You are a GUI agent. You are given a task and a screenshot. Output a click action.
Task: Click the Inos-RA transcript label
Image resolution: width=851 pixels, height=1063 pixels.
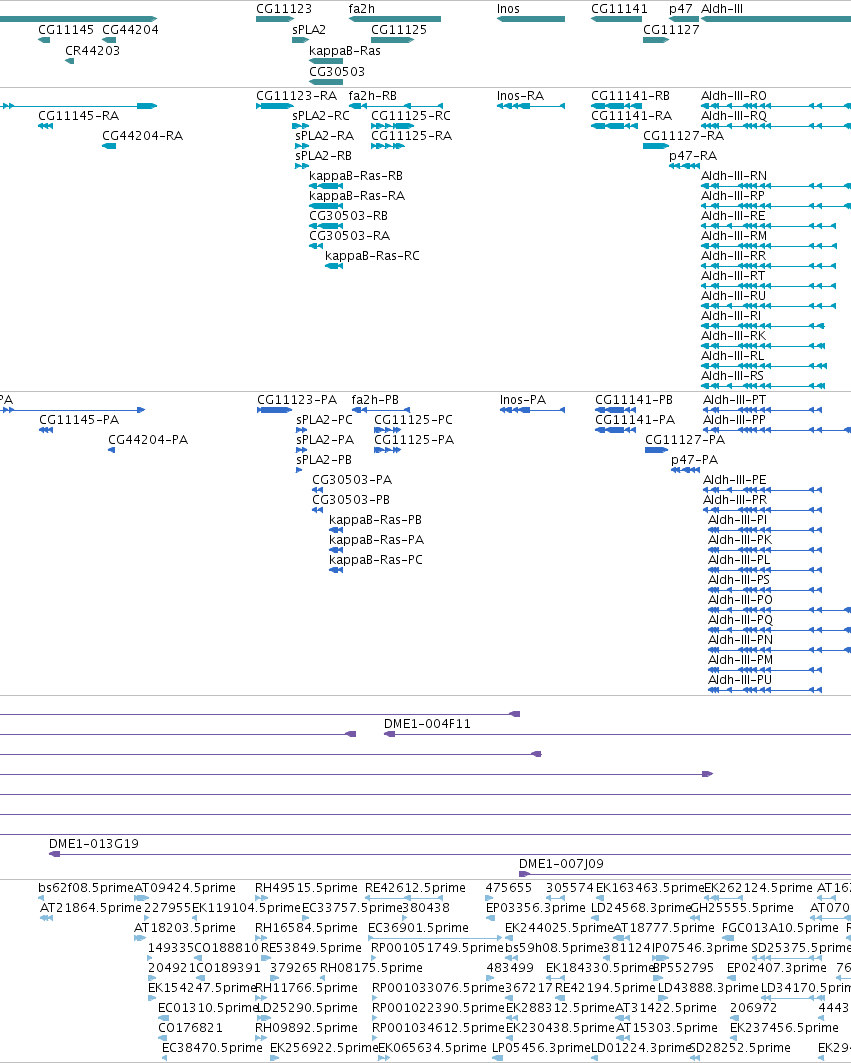point(520,96)
